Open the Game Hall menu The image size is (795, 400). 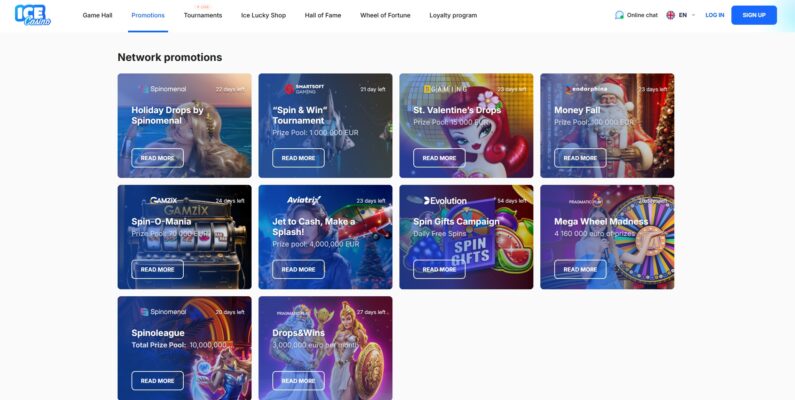(x=97, y=15)
